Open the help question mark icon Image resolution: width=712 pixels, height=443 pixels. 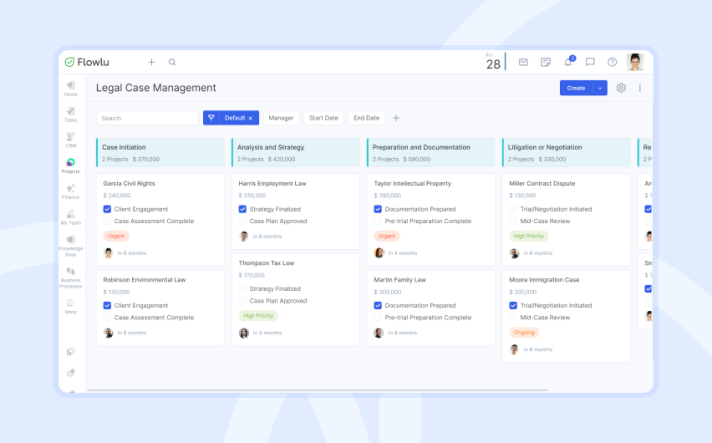point(612,62)
